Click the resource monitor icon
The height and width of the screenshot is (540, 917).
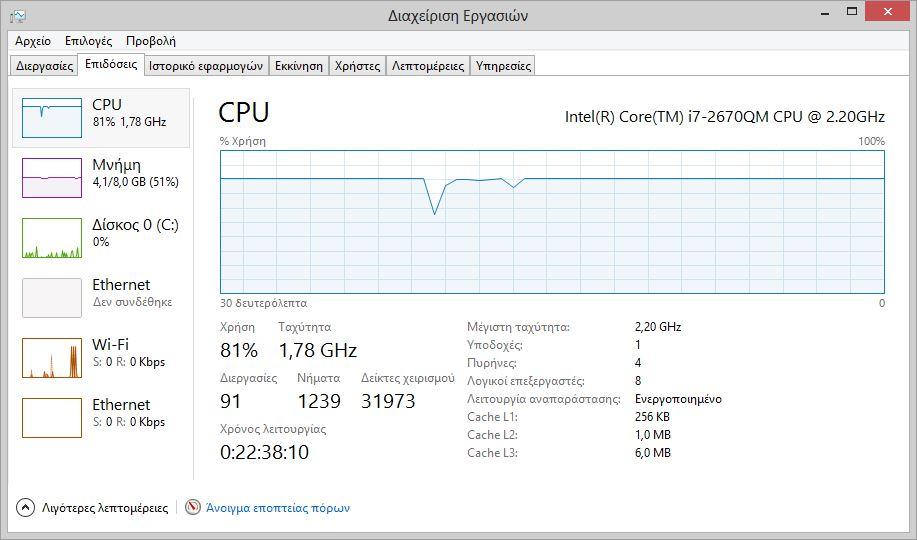click(x=193, y=507)
